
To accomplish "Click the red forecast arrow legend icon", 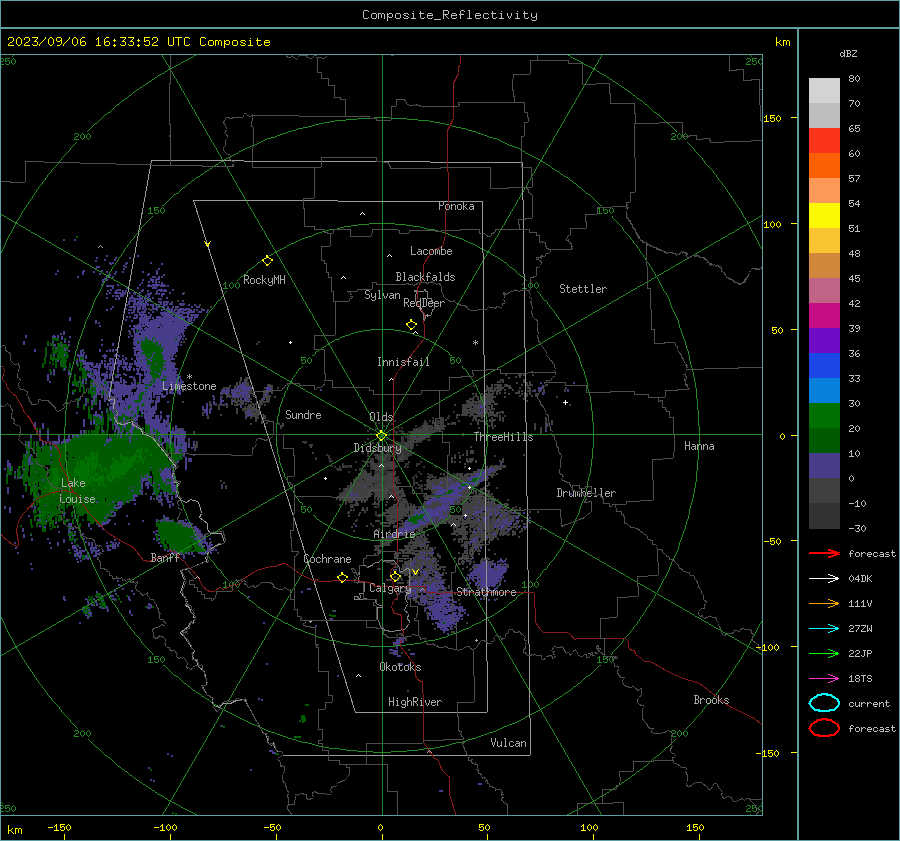I will click(824, 553).
